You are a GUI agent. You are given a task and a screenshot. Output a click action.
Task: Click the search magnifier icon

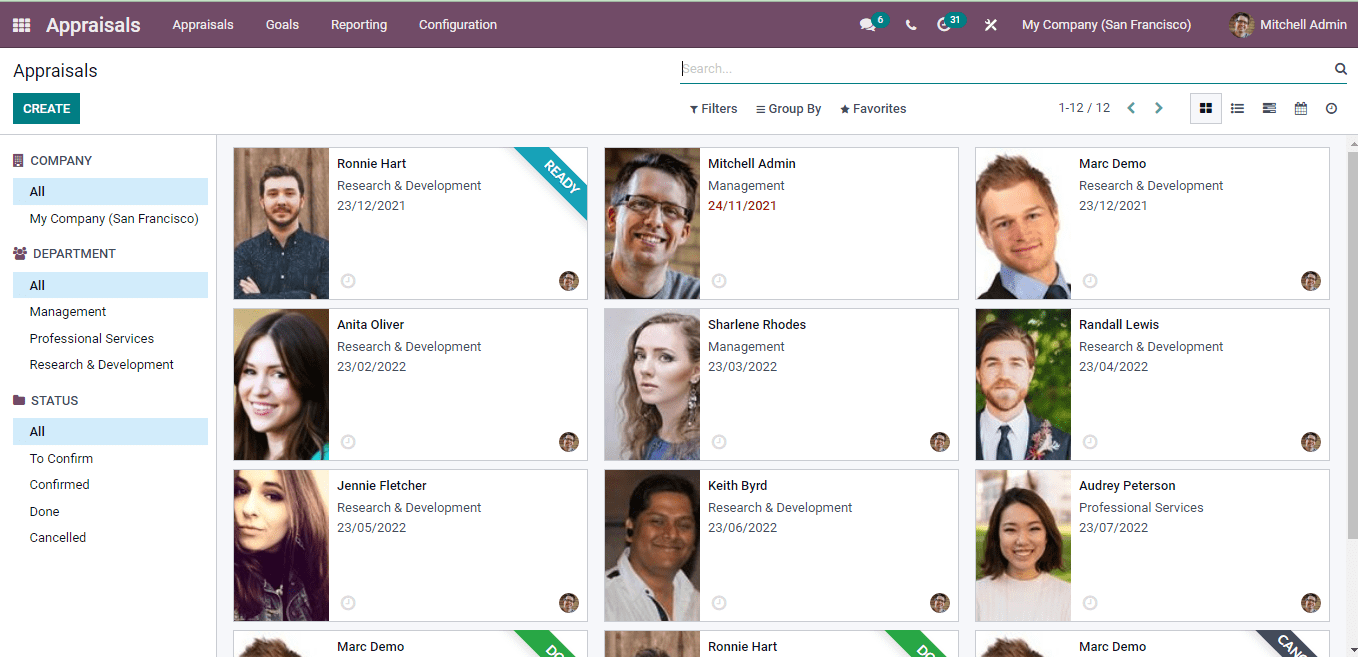pos(1341,69)
